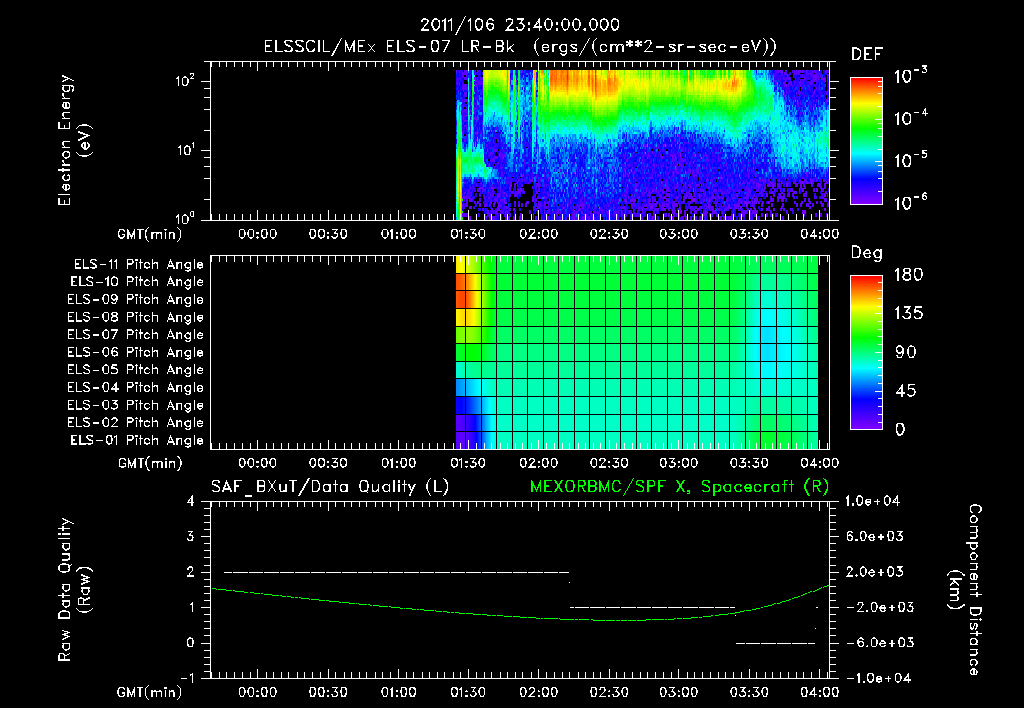Click the DEF label above the top color bar
The height and width of the screenshot is (708, 1024).
tap(867, 54)
